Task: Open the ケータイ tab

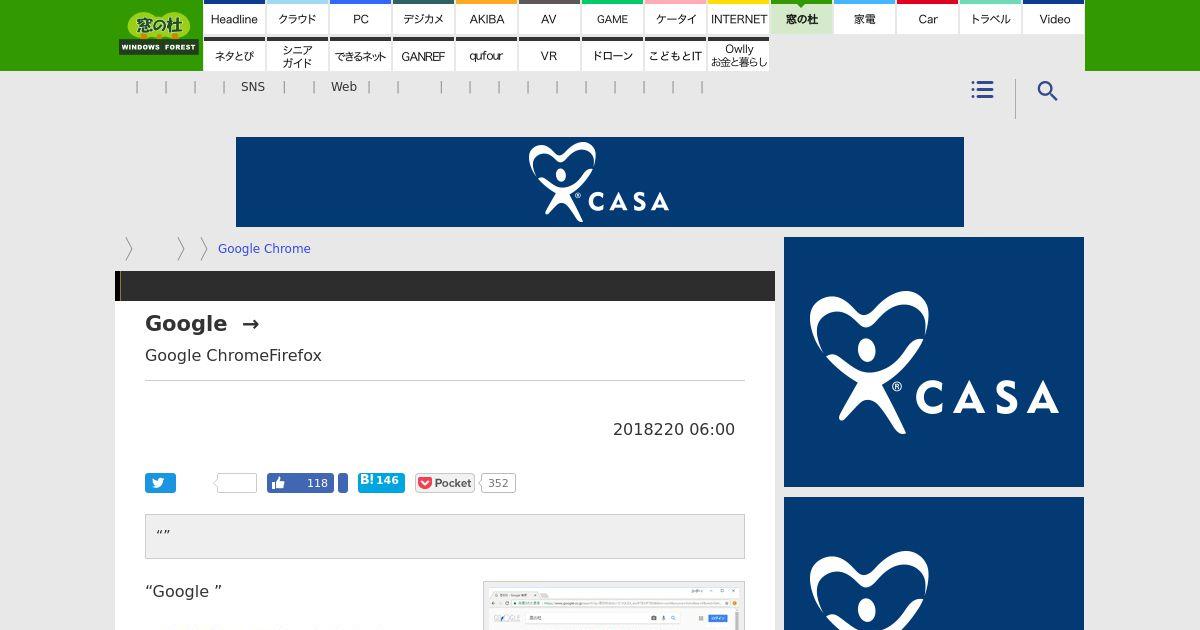Action: point(675,18)
